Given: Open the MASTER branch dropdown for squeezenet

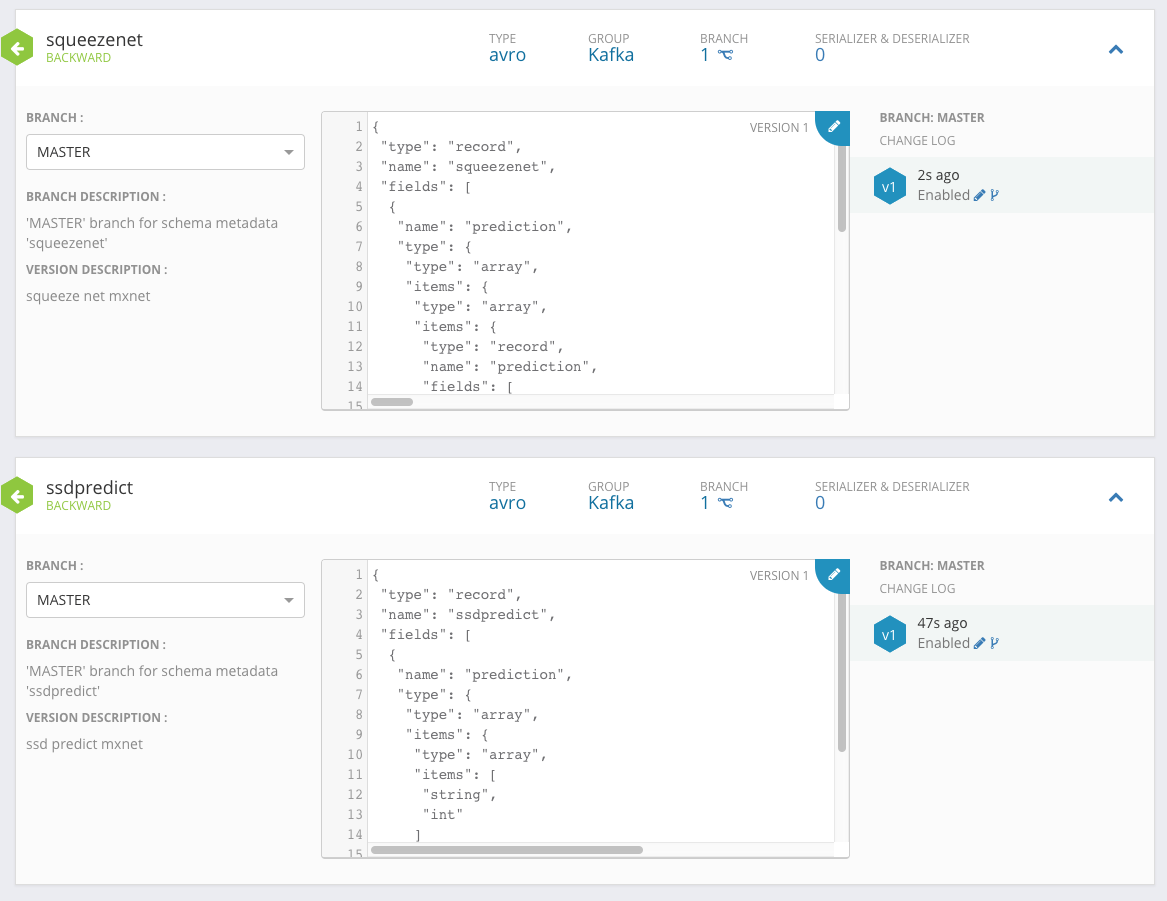Looking at the screenshot, I should 165,152.
